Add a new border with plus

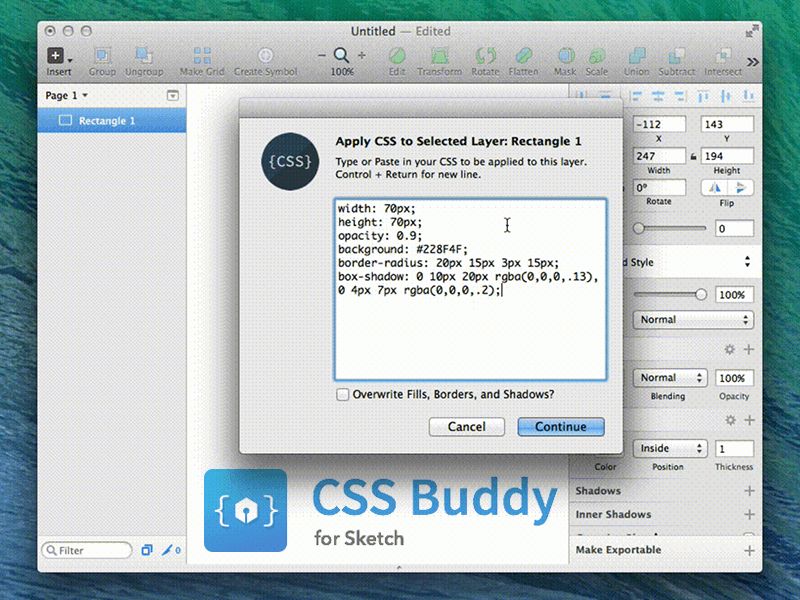click(749, 420)
